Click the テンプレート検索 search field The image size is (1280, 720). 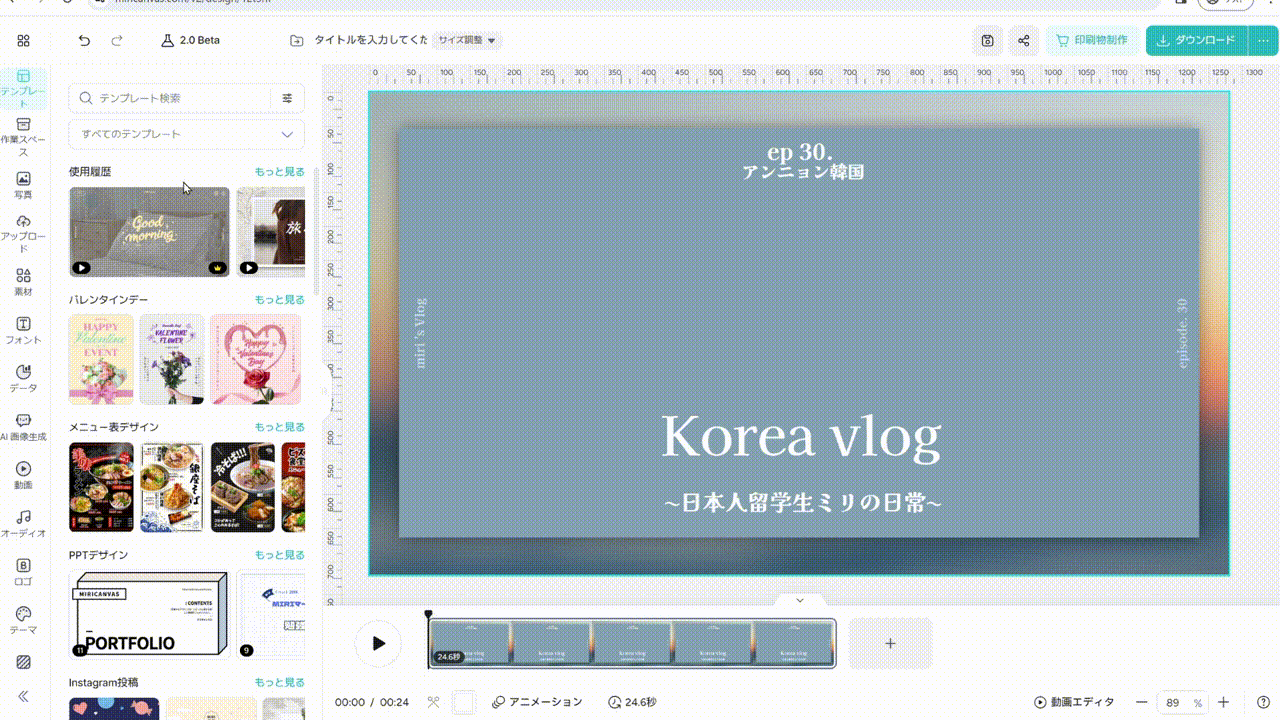pos(175,98)
